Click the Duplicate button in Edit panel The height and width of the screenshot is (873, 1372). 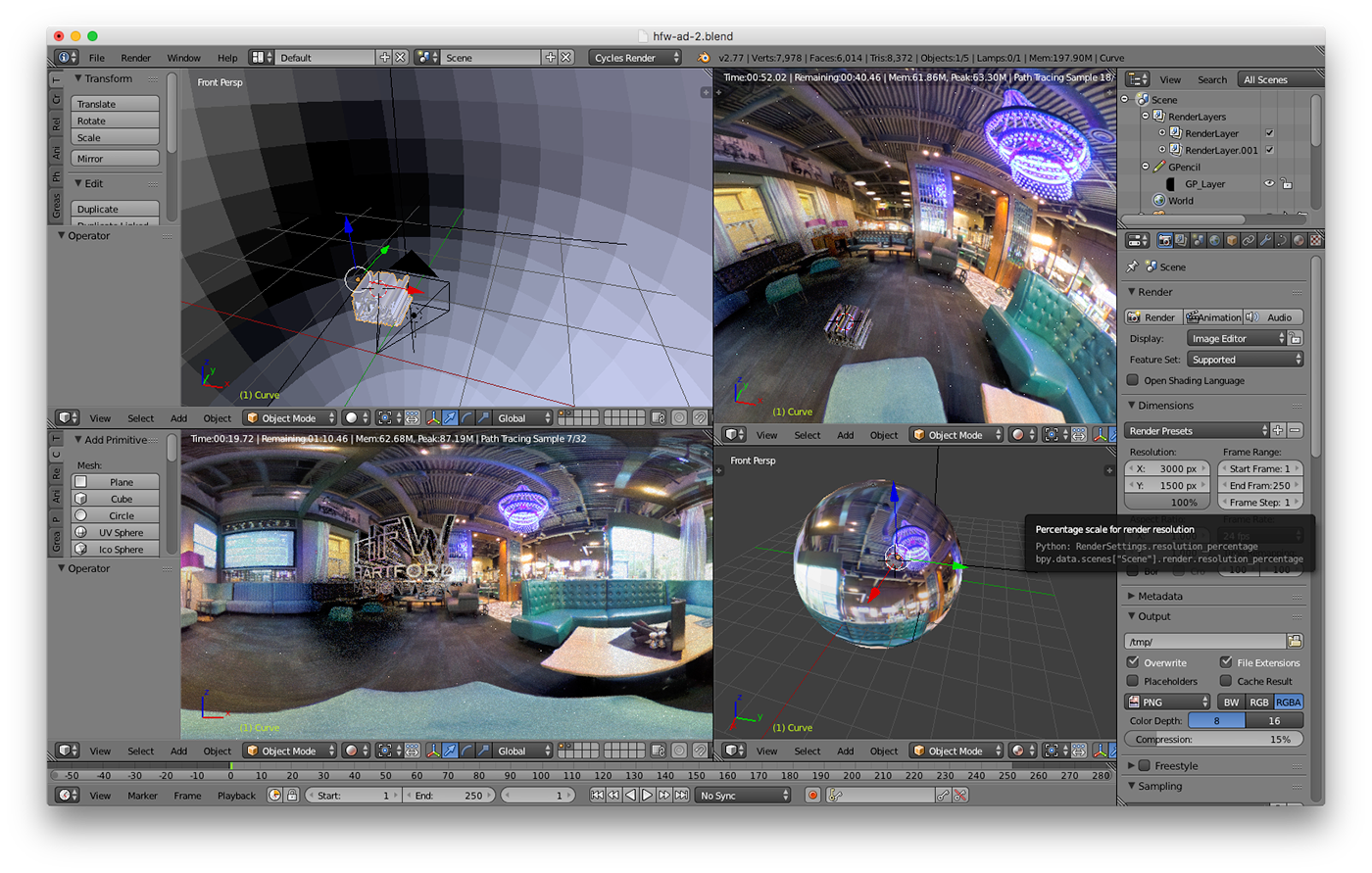click(116, 209)
